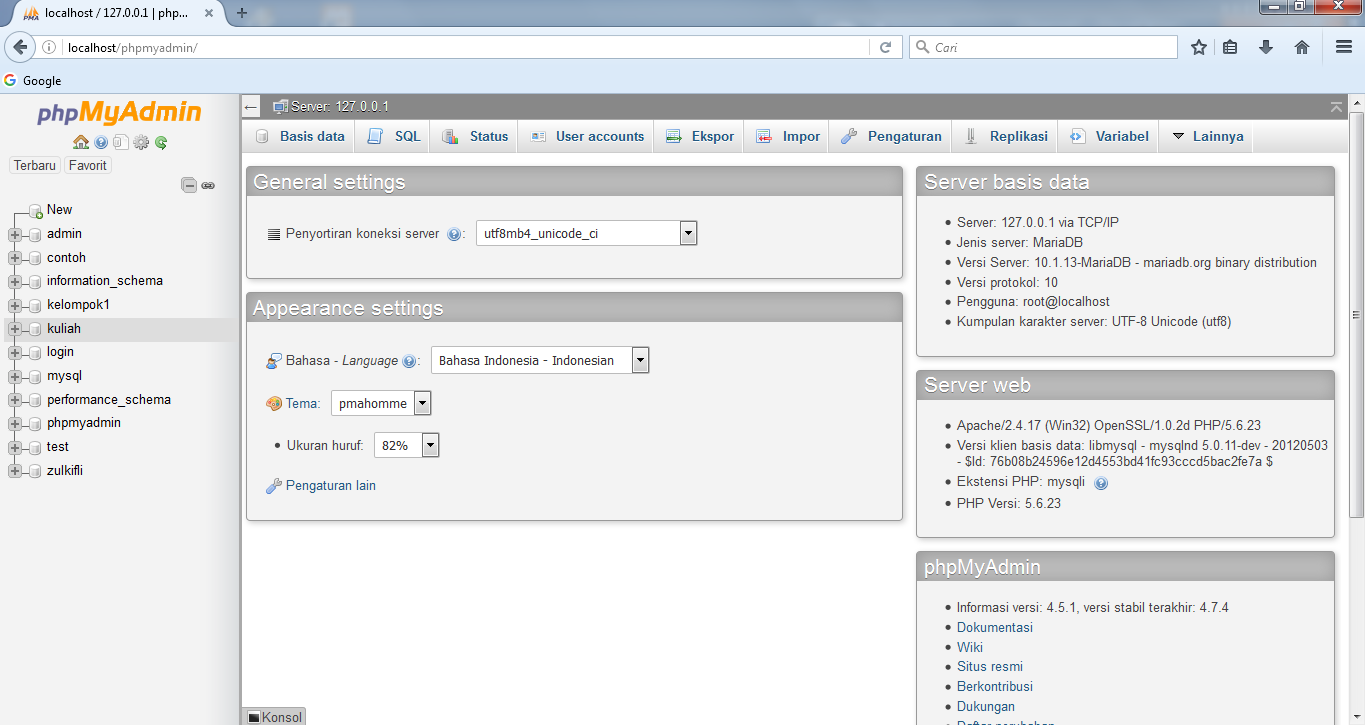Open the Ekspor tab
Screen dimensions: 1365x725
coord(700,136)
